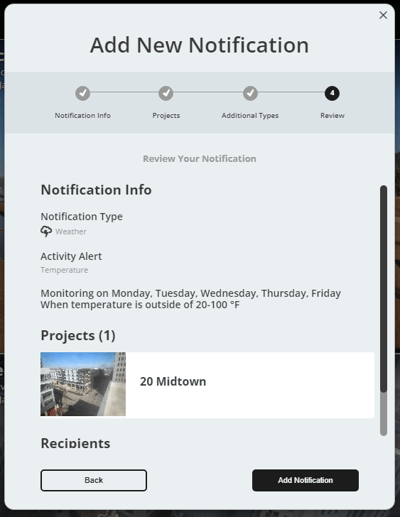
Task: Click the Recipients section heading
Action: 75,443
